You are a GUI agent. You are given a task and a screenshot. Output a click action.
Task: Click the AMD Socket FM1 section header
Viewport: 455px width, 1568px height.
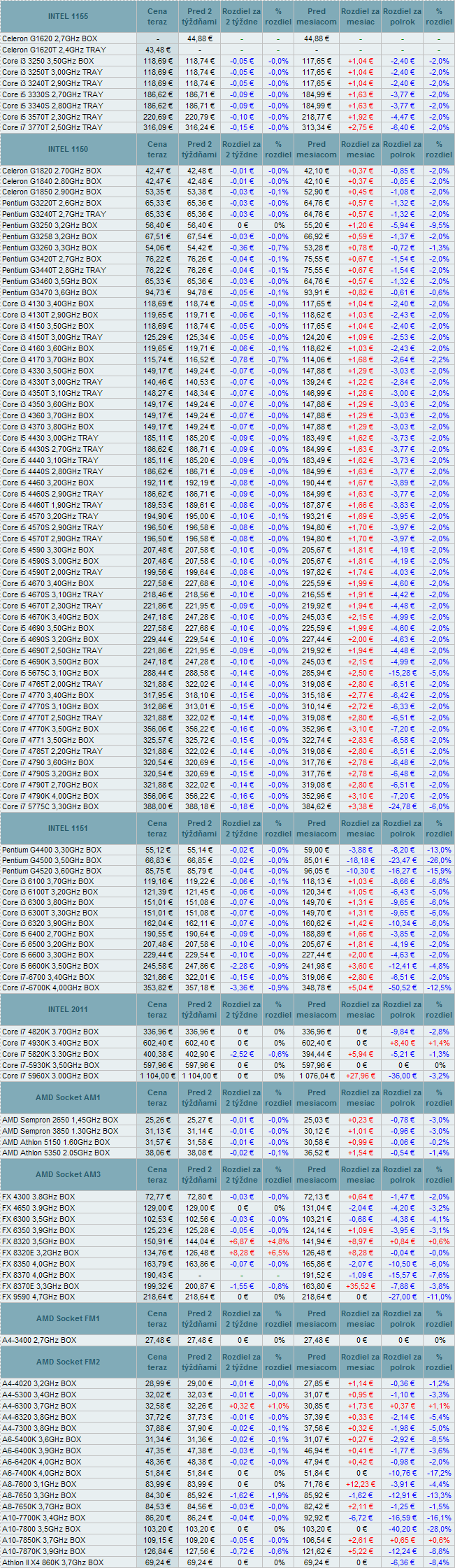(x=68, y=1318)
